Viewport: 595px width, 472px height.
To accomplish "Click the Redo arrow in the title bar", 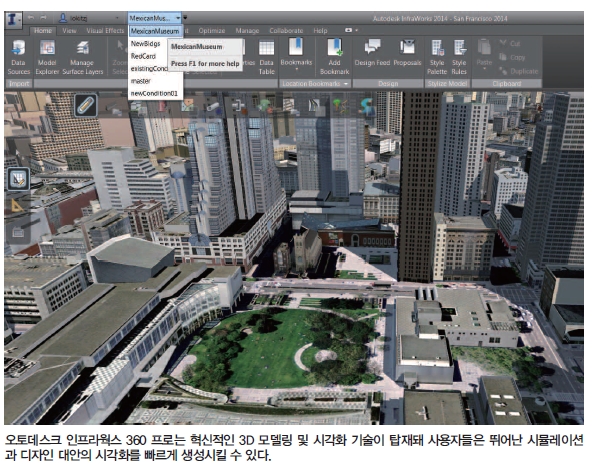I will point(43,17).
